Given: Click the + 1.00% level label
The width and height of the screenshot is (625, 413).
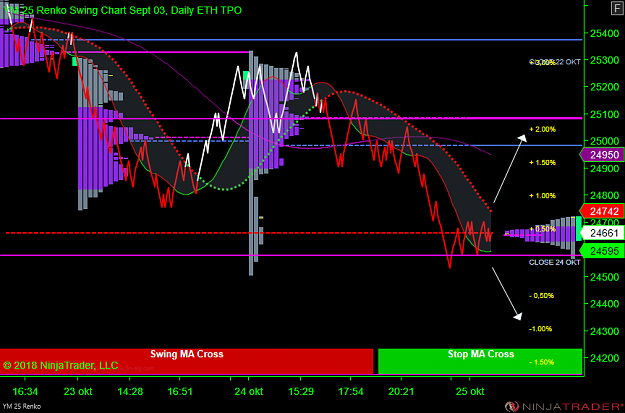Looking at the screenshot, I should (x=542, y=195).
